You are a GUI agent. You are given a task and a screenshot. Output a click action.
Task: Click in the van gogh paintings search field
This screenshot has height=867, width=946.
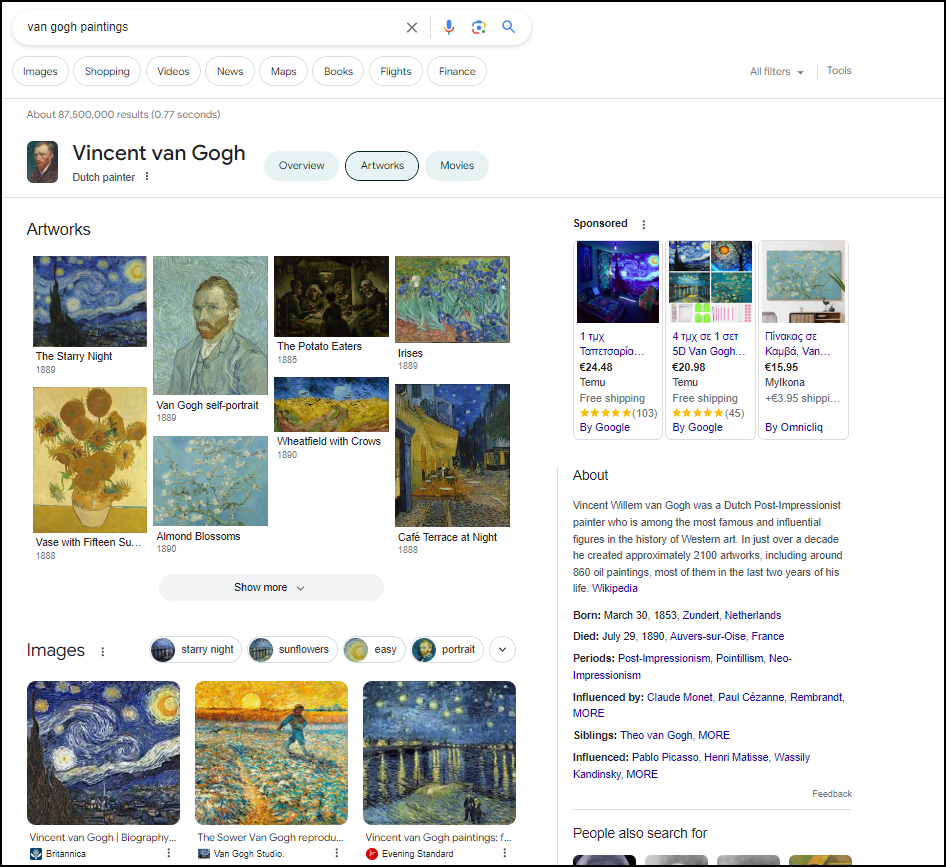click(211, 27)
